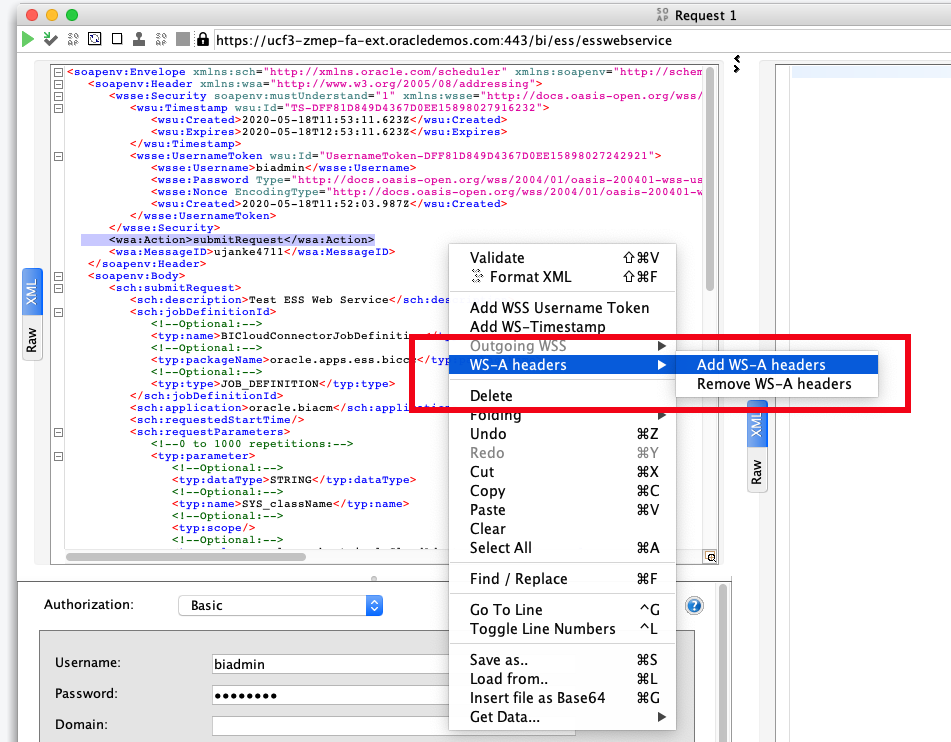Submit the request with the green play icon
The height and width of the screenshot is (742, 951).
(27, 40)
